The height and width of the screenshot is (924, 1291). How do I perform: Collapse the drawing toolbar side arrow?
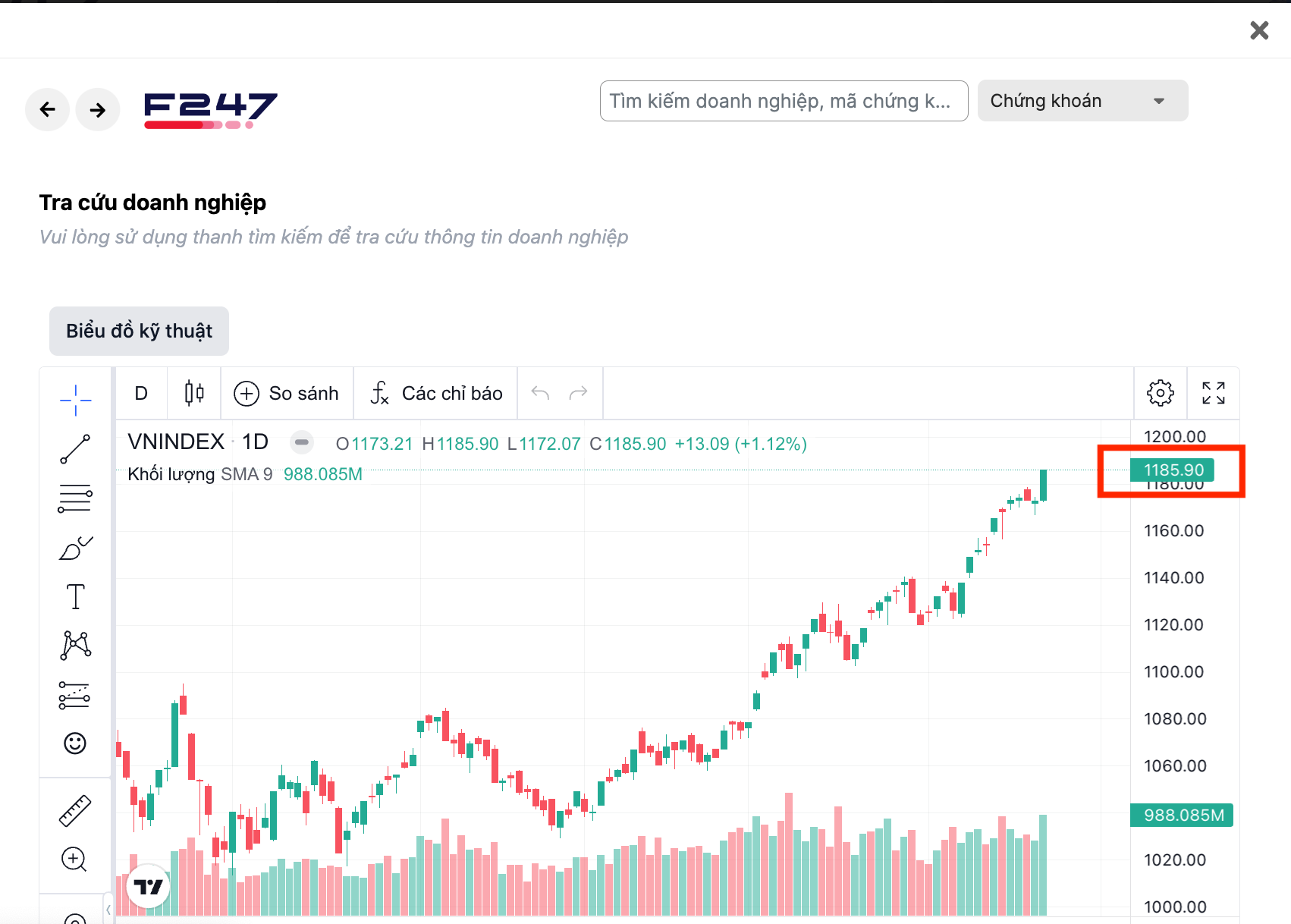(108, 909)
